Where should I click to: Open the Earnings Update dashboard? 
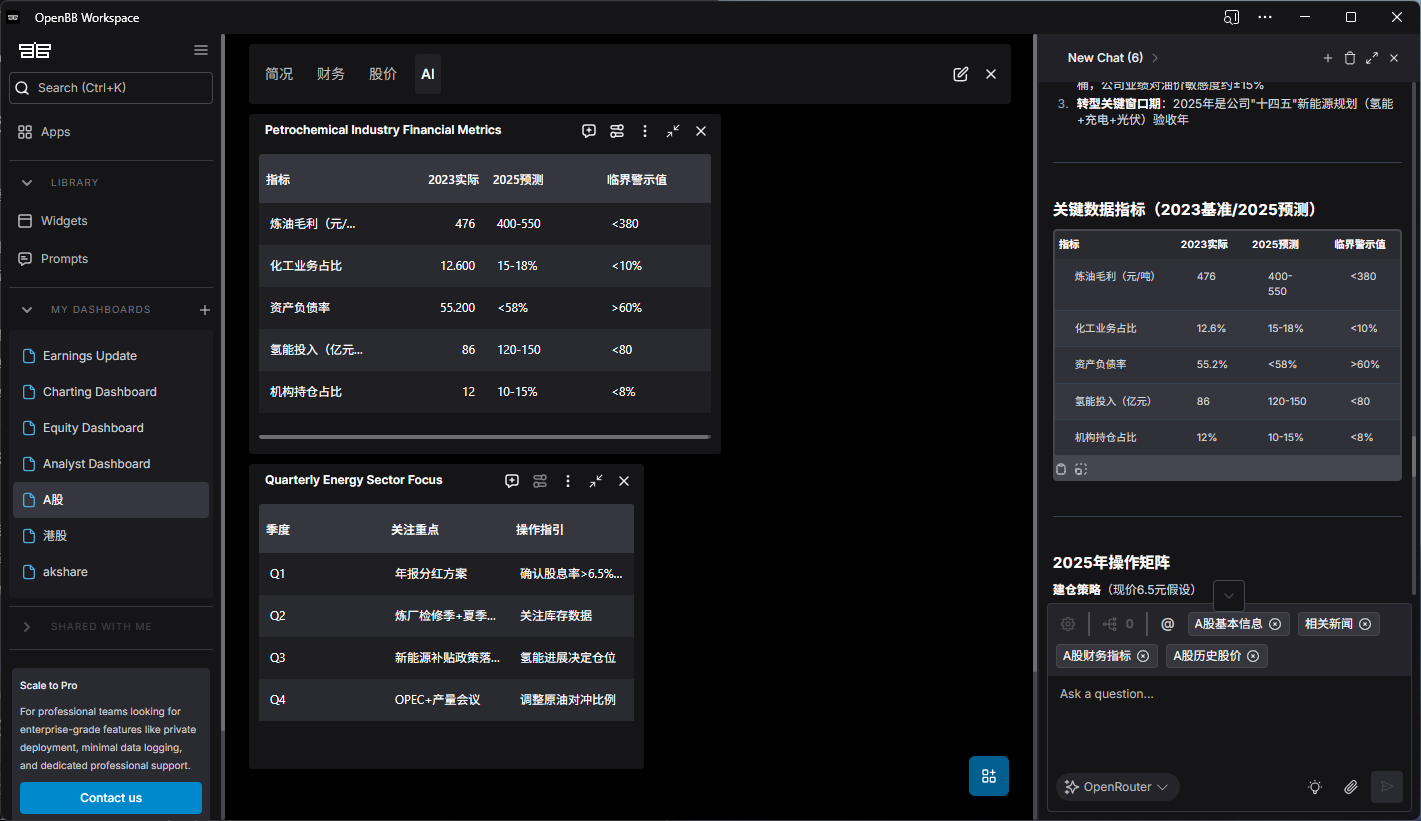(111, 356)
